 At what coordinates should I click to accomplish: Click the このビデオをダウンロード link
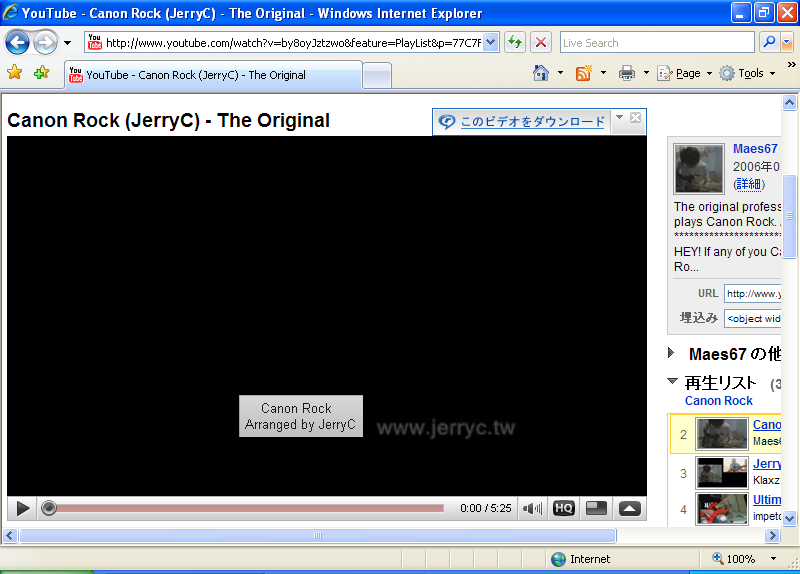pyautogui.click(x=532, y=121)
